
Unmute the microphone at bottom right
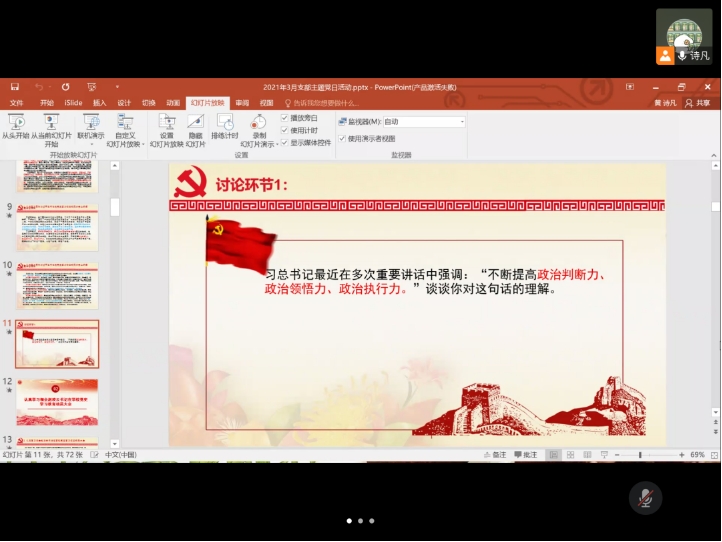[x=646, y=497]
